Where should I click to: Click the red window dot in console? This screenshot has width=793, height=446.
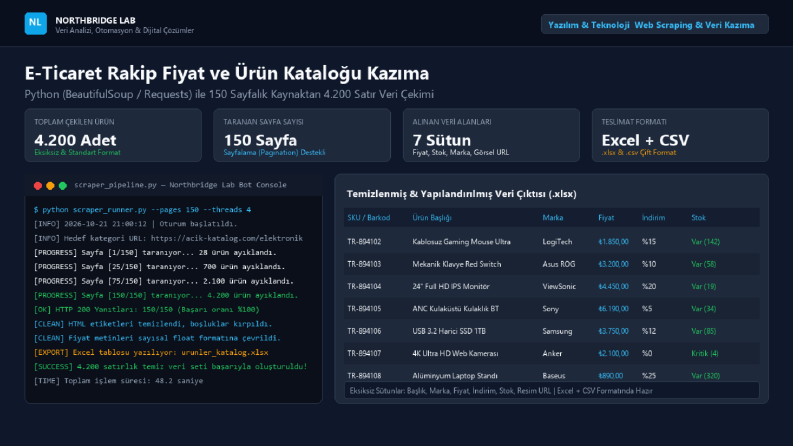click(38, 186)
